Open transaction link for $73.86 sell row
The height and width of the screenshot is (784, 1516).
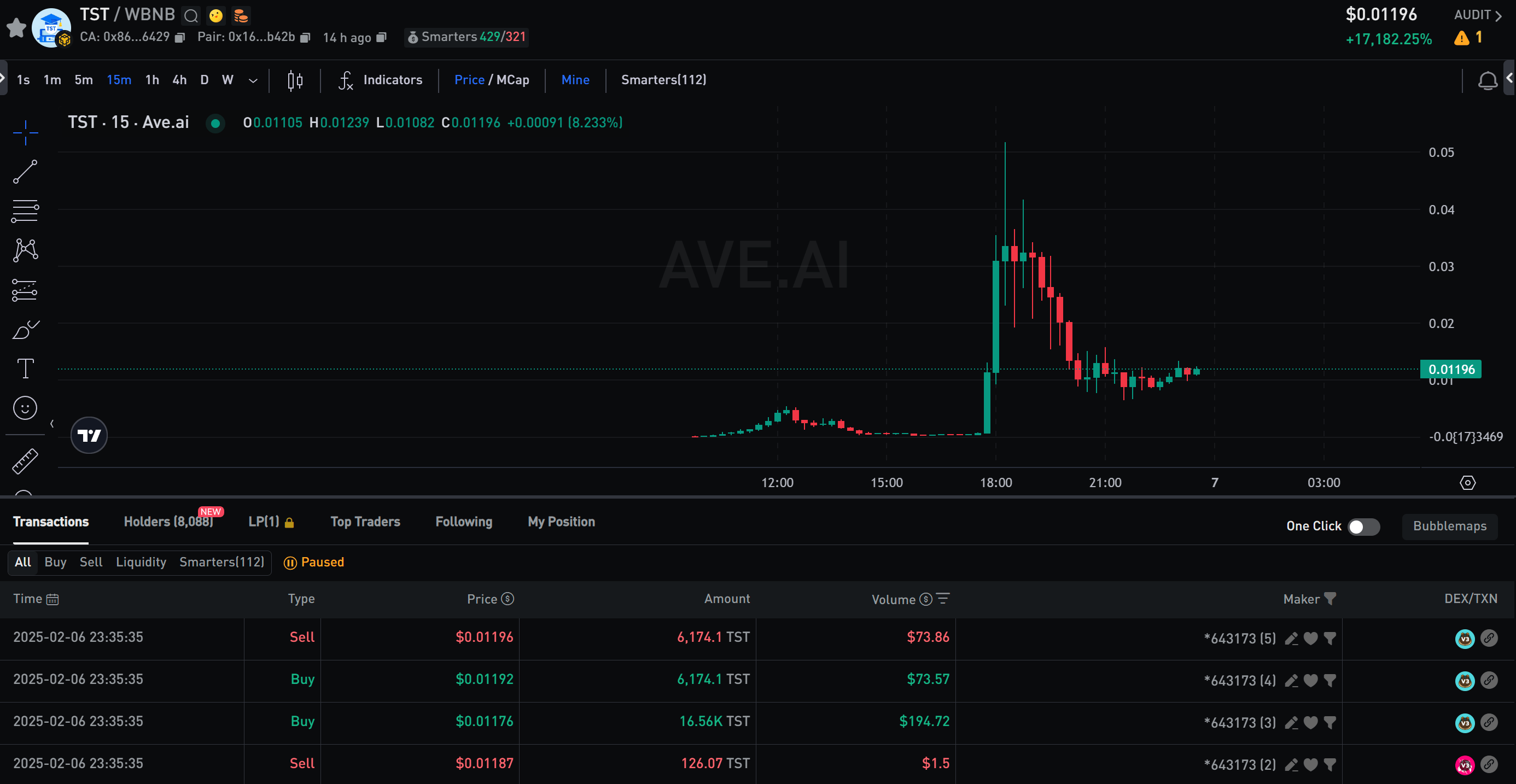pos(1489,638)
